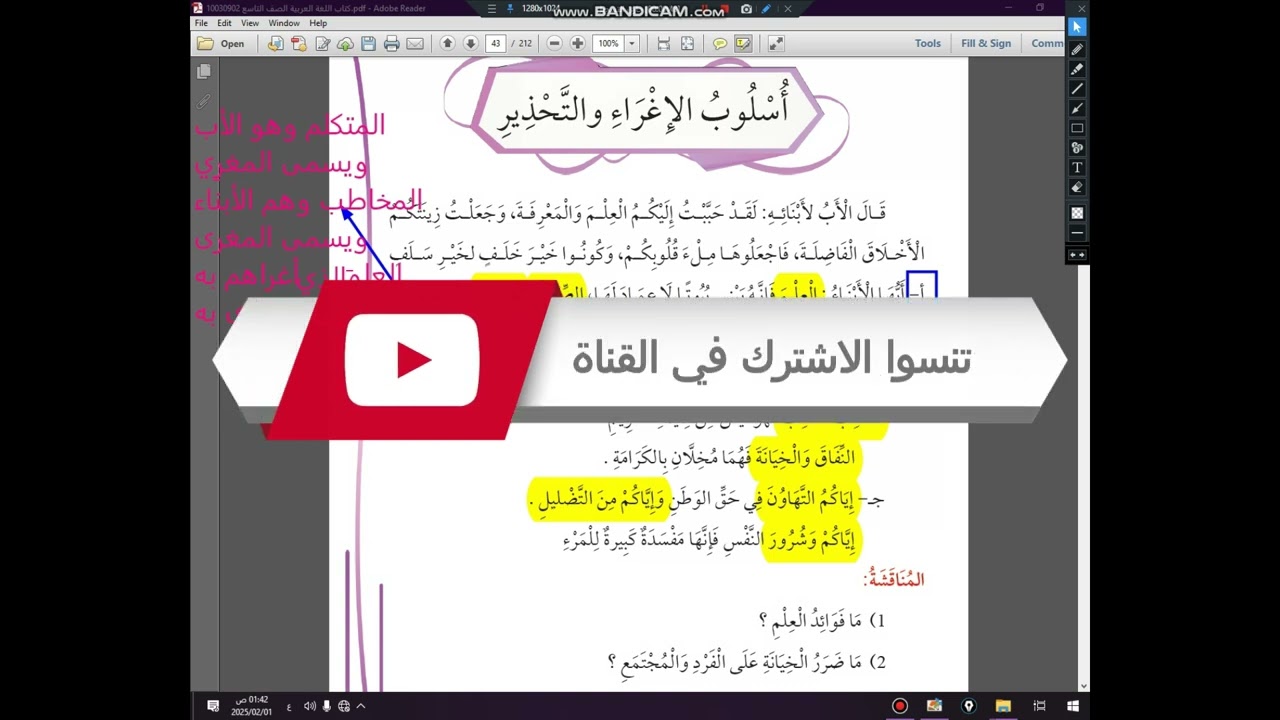Flip the drawing toolbar with the double-arrow button
This screenshot has height=720, width=1280.
click(x=1077, y=255)
